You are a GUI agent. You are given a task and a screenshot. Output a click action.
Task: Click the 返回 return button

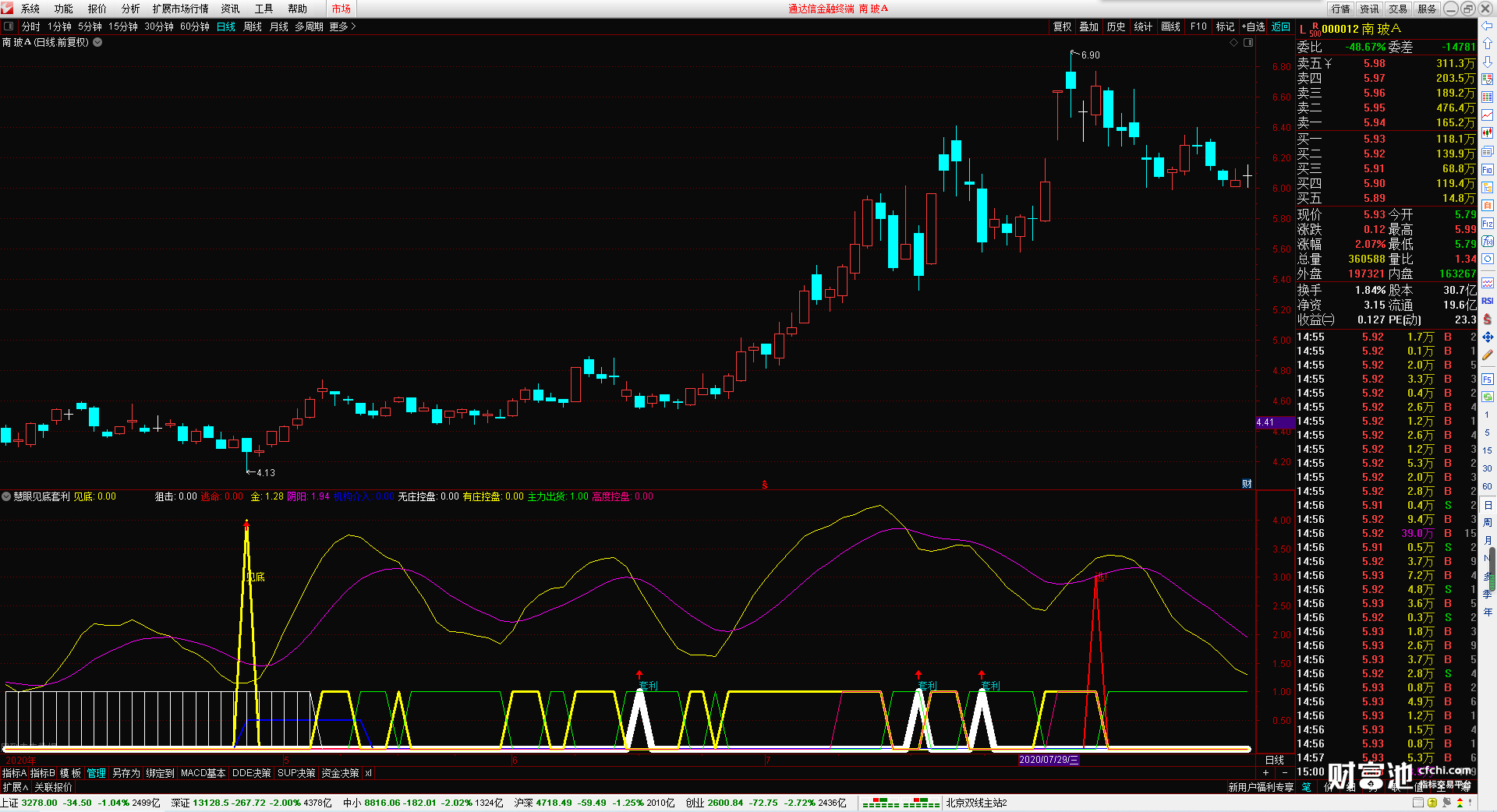pos(1281,26)
